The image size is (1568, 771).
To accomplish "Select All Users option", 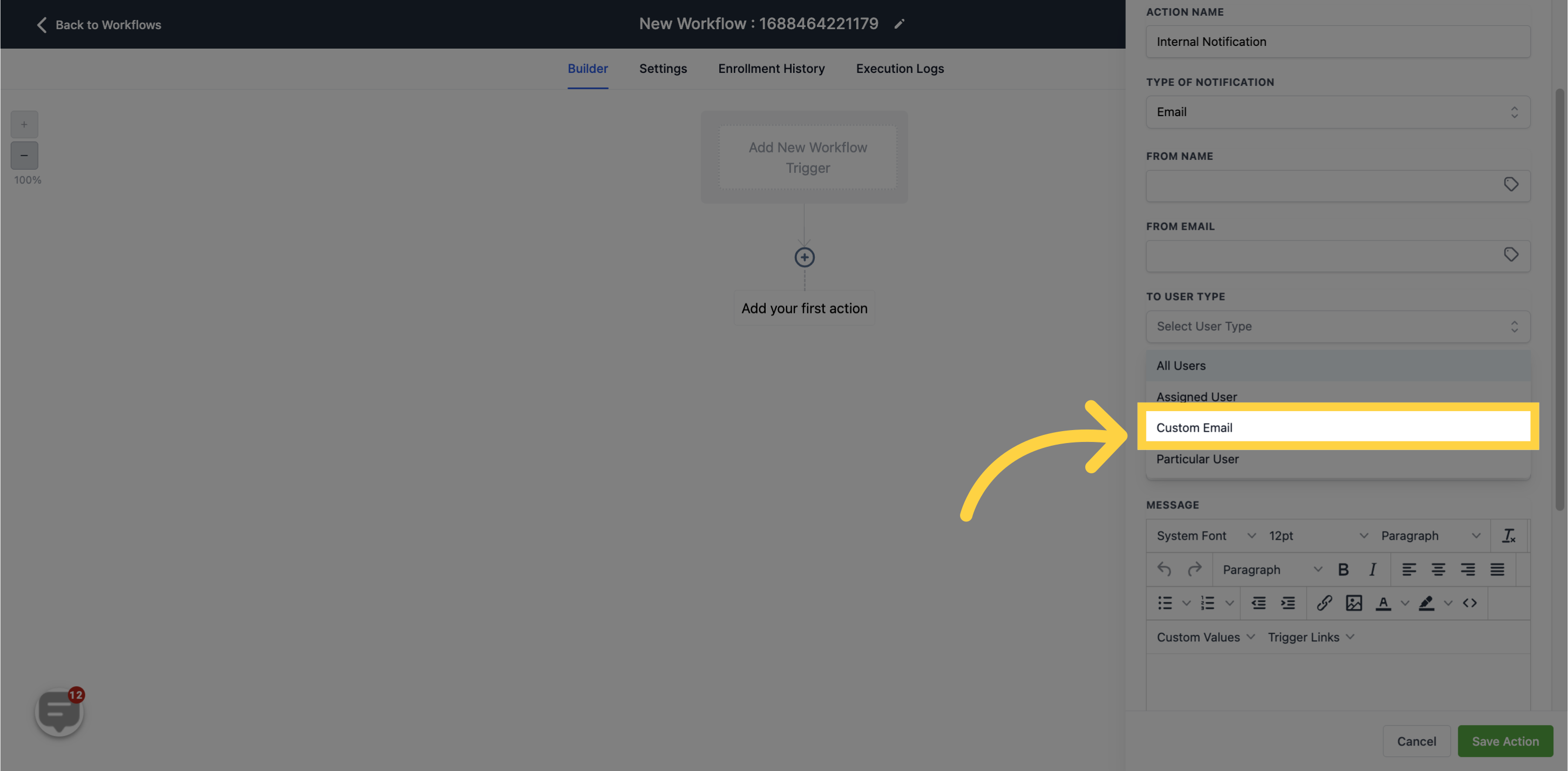I will (1181, 365).
